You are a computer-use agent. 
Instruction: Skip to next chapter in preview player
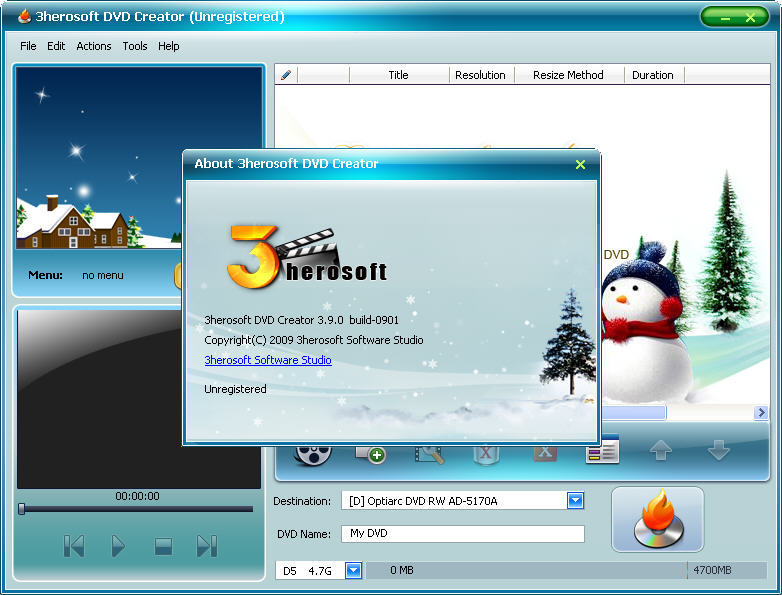pyautogui.click(x=207, y=546)
